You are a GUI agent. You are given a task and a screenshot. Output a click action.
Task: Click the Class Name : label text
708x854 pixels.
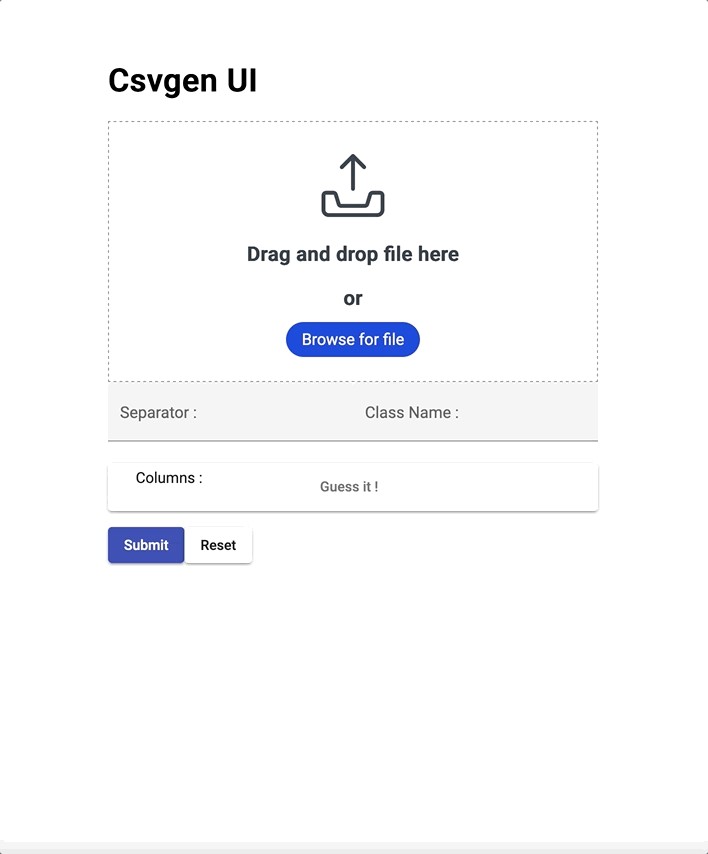[411, 412]
